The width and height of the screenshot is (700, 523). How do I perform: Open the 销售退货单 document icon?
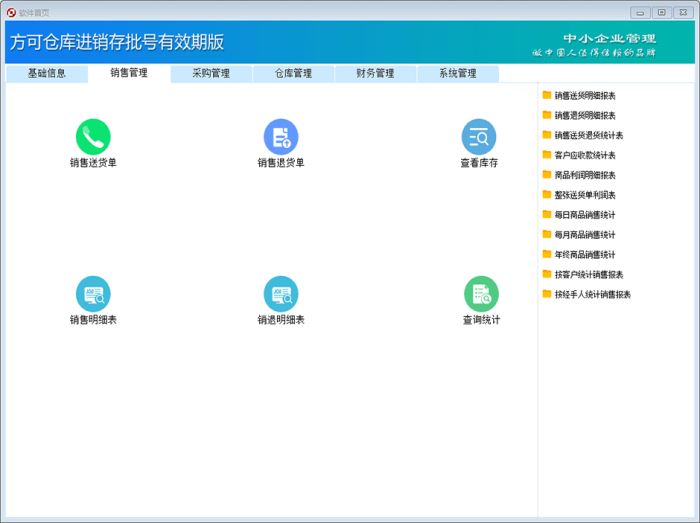281,137
